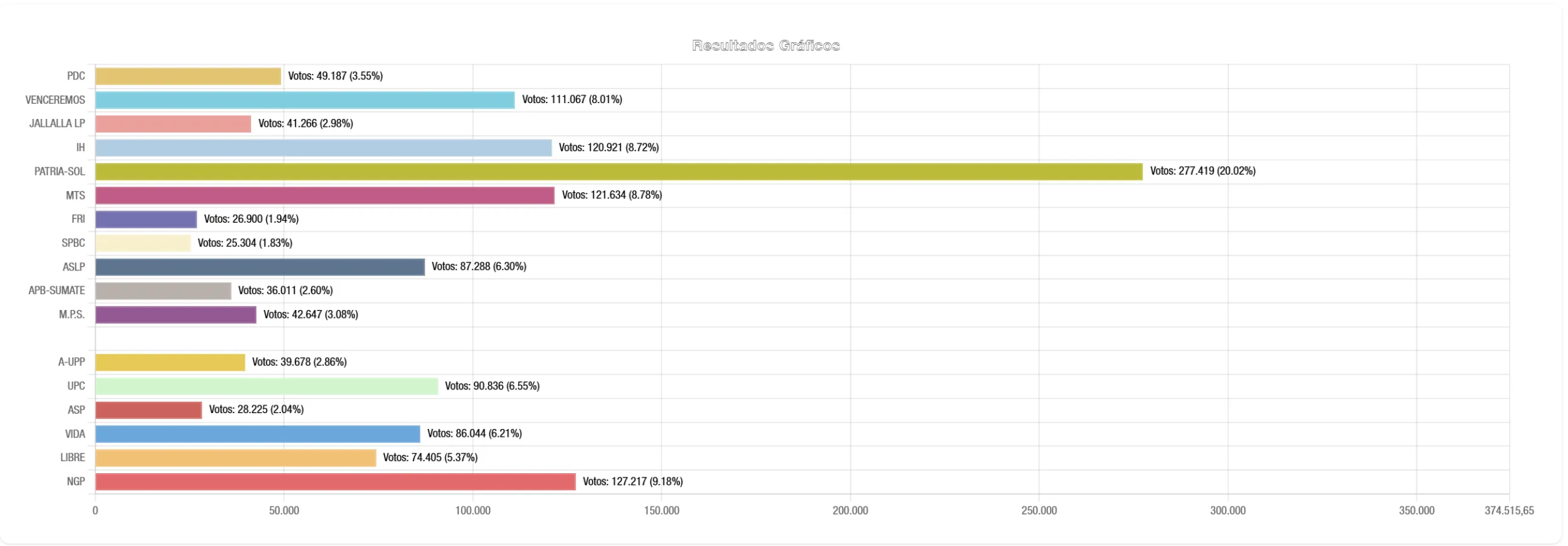Select the red NGP bar
1568x546 pixels.
click(335, 482)
